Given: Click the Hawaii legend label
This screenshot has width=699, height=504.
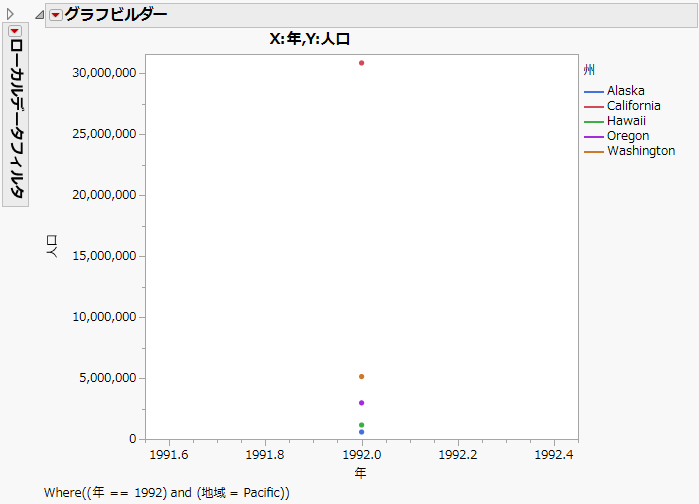Looking at the screenshot, I should point(626,121).
